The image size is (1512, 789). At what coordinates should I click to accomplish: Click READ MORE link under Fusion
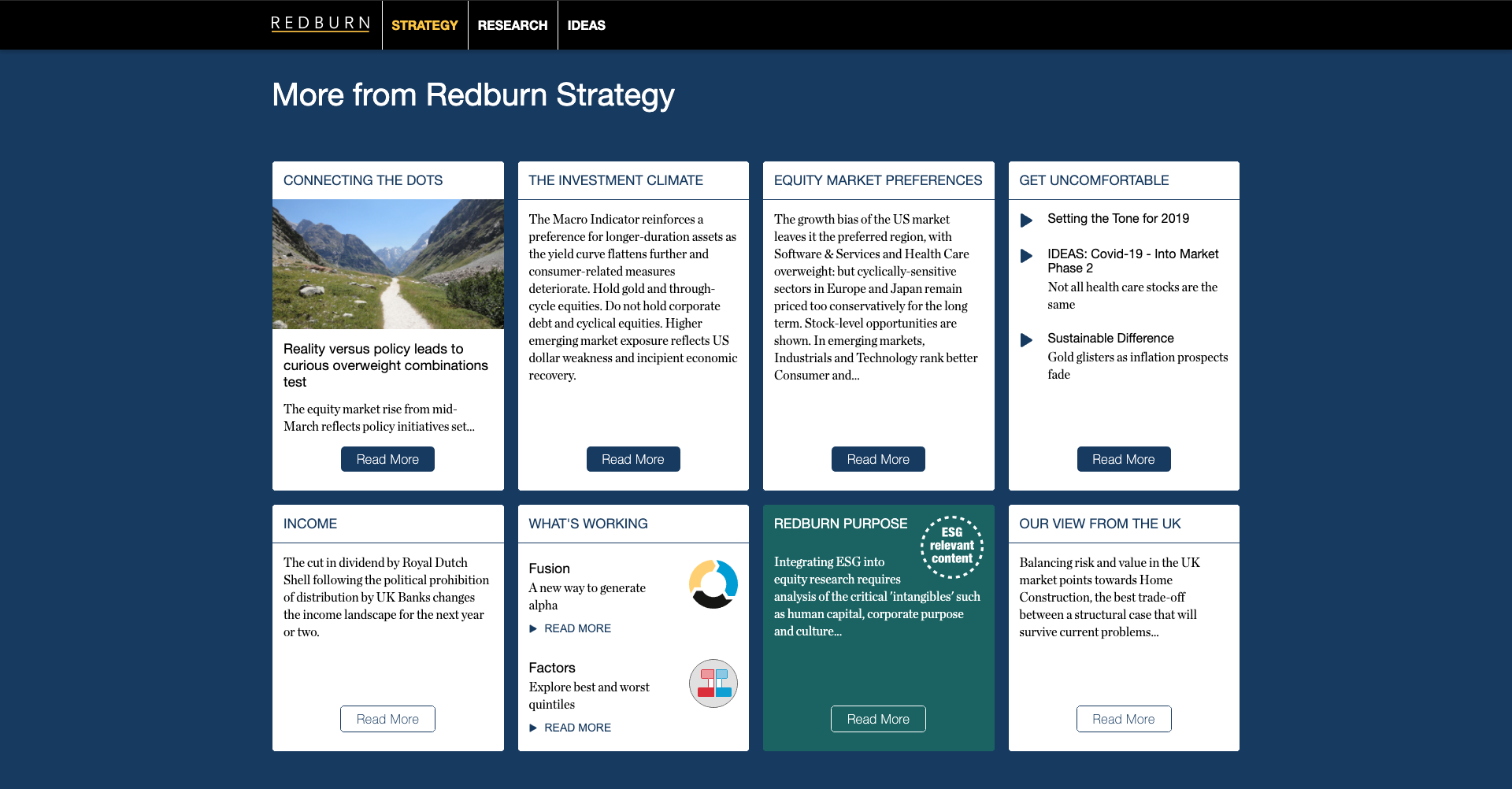[x=577, y=628]
